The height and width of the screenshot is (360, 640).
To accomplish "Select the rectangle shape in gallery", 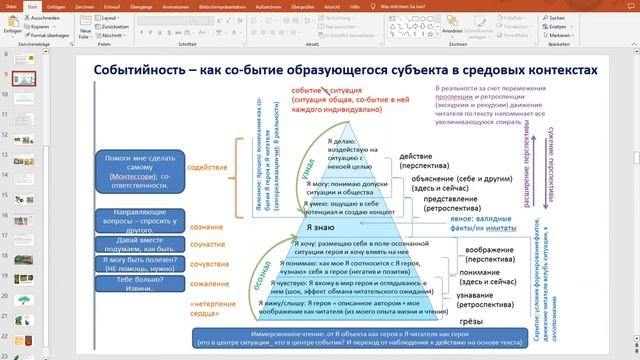I will coord(415,19).
